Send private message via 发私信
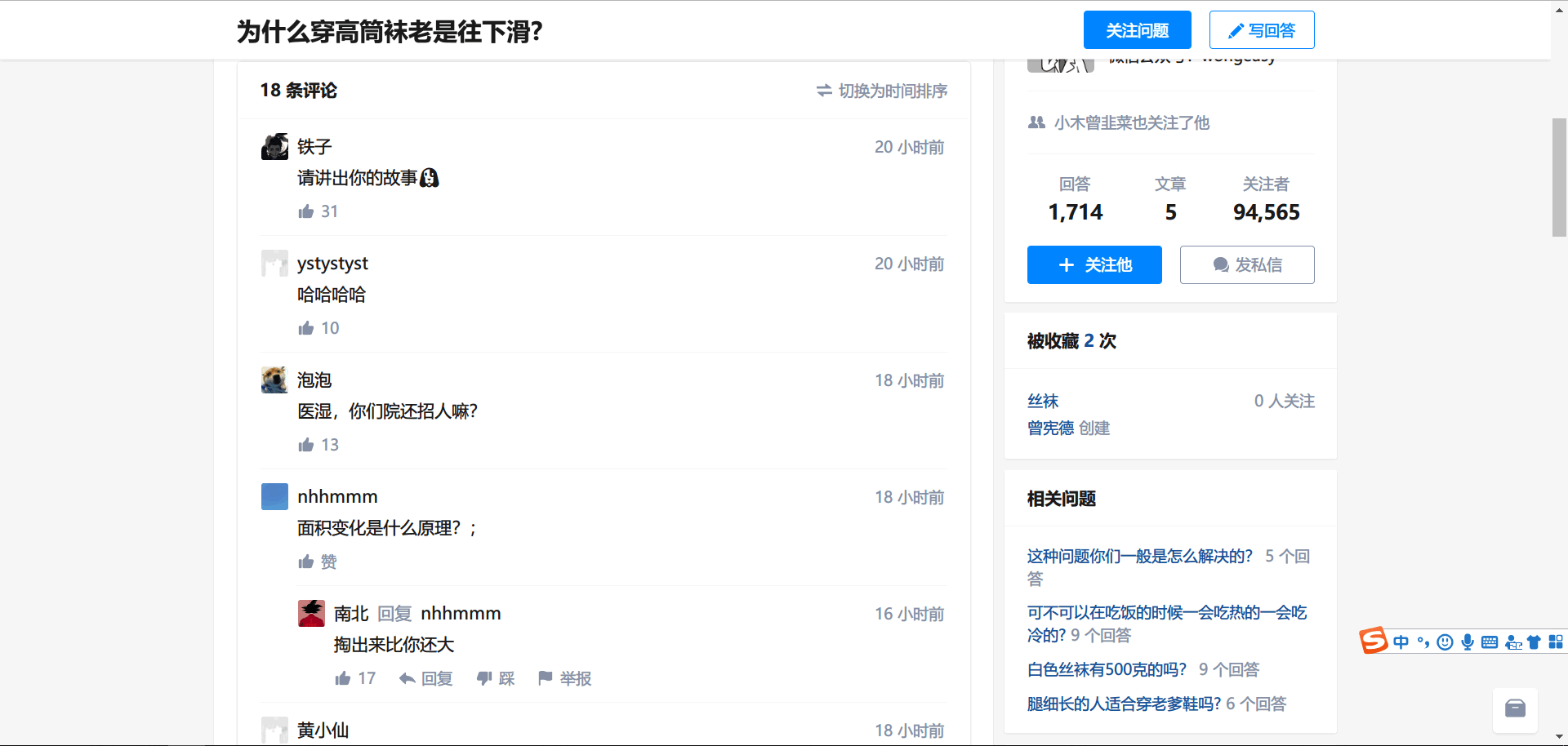Image resolution: width=1568 pixels, height=746 pixels. [1246, 265]
